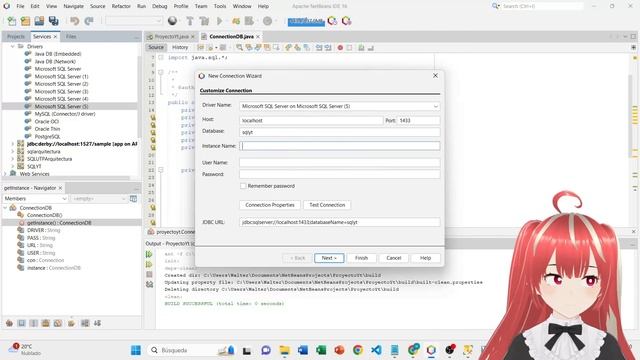The width and height of the screenshot is (640, 360).
Task: Open Visual Studio Code from the taskbar
Action: (376, 350)
